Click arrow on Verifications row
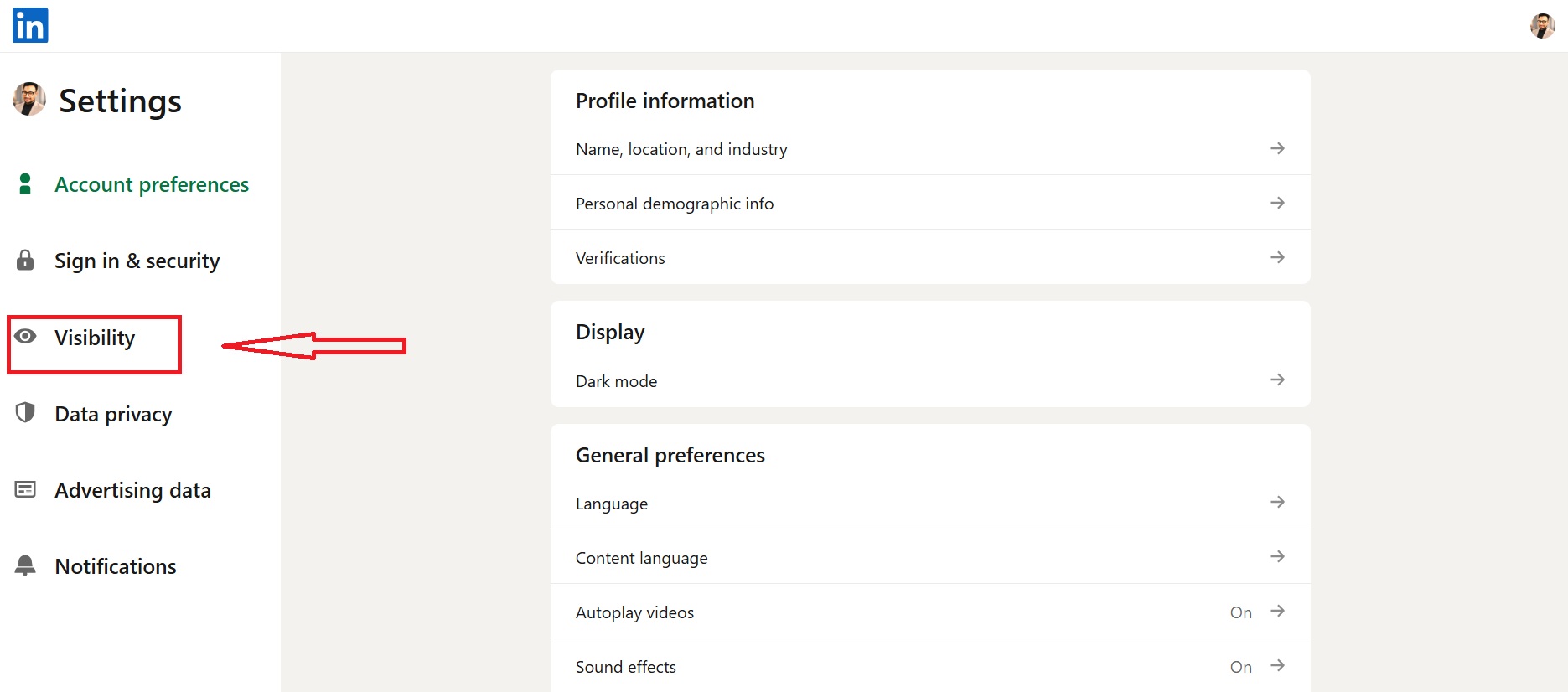 coord(1277,257)
